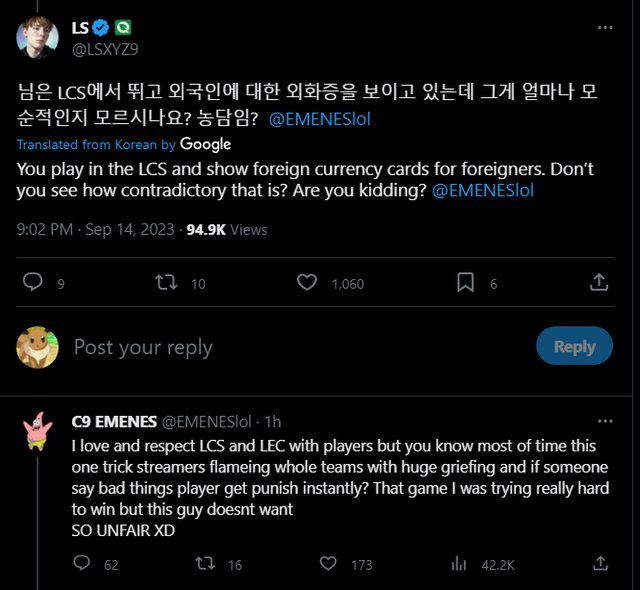
Task: Retweet the C9 EMENES reply
Action: click(x=205, y=564)
